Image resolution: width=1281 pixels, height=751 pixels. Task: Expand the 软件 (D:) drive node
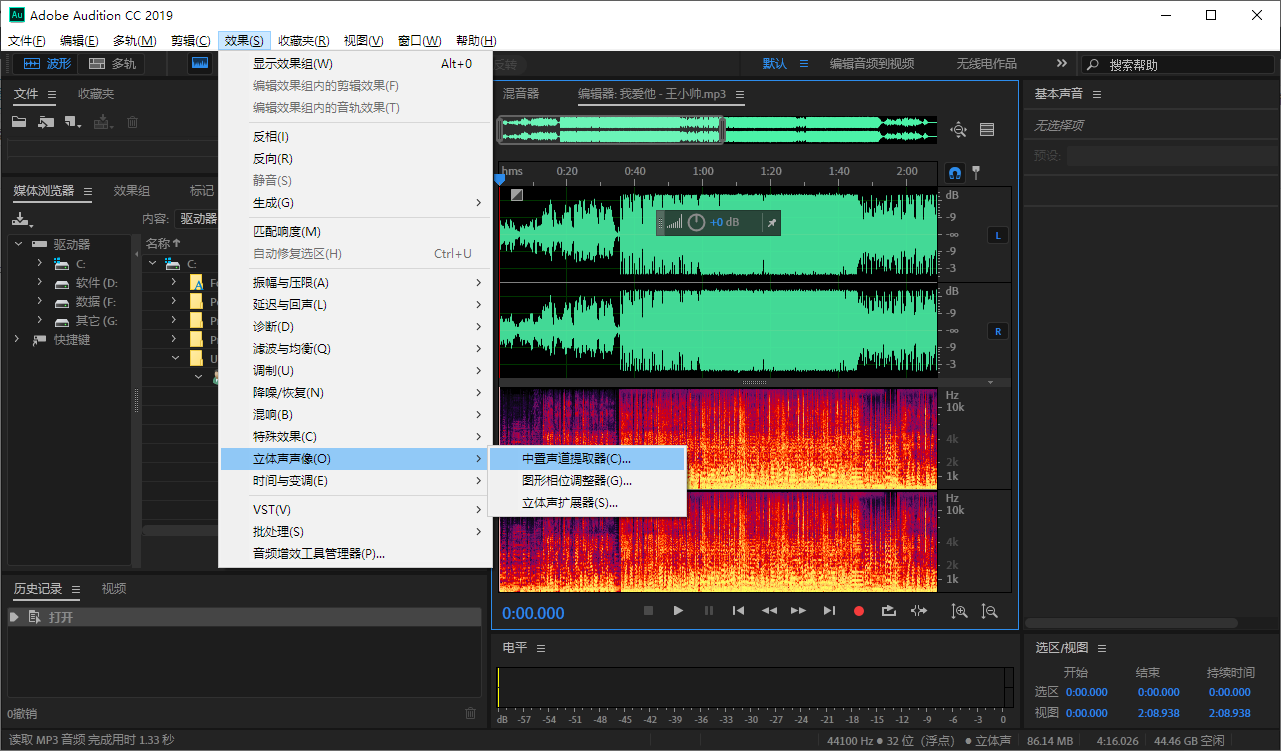tap(40, 283)
